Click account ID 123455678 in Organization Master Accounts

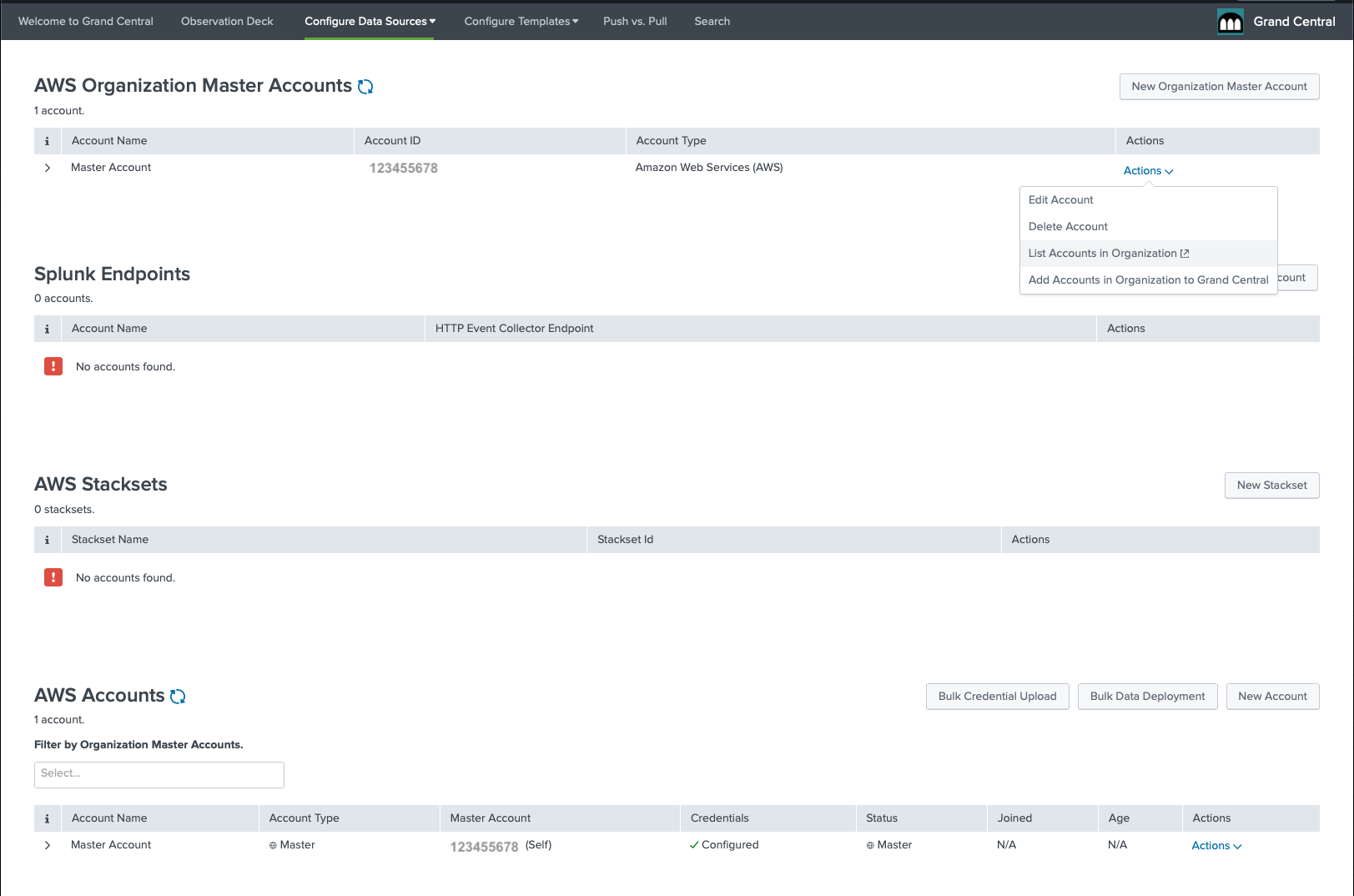coord(404,169)
